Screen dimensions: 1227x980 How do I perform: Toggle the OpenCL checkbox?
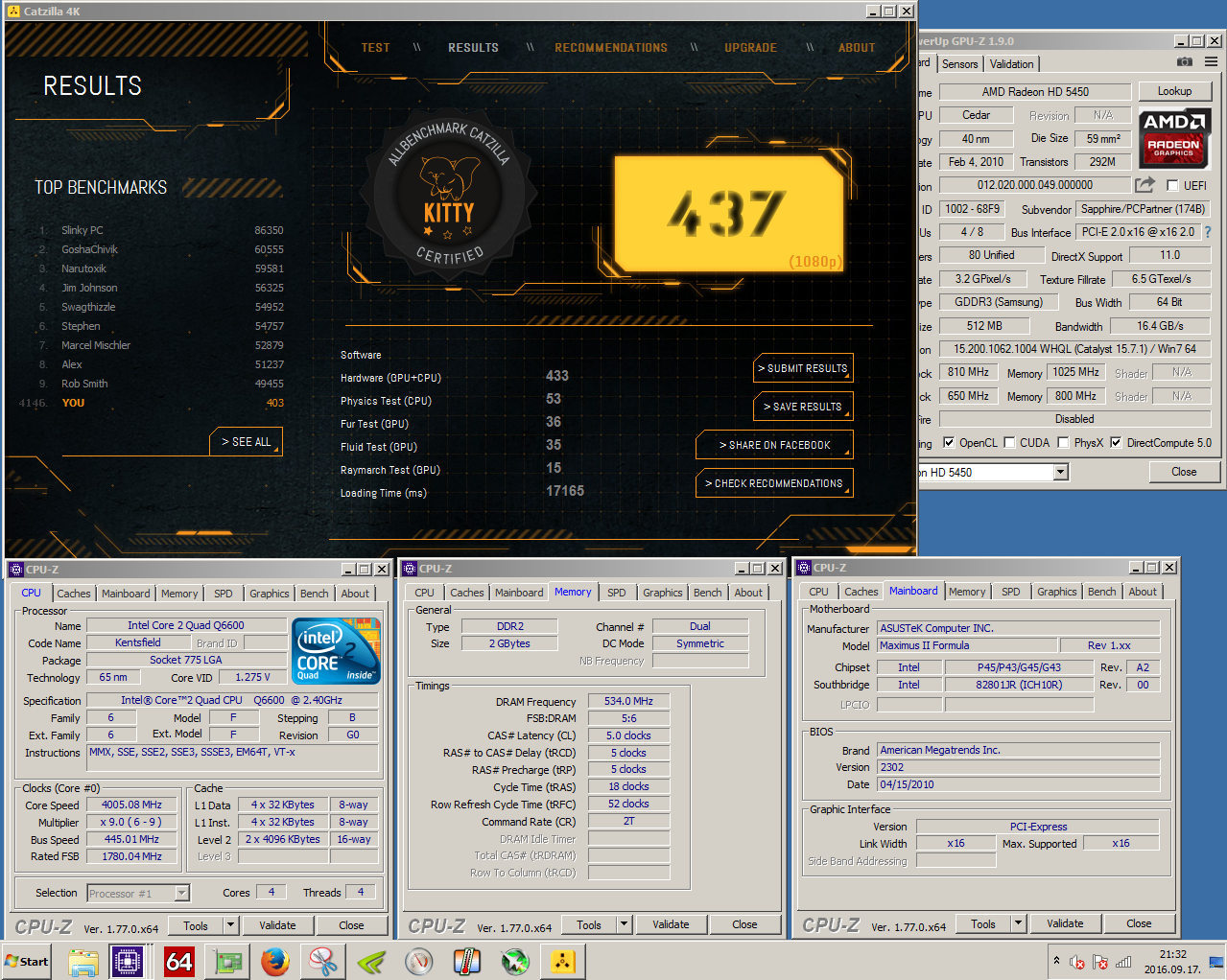949,443
